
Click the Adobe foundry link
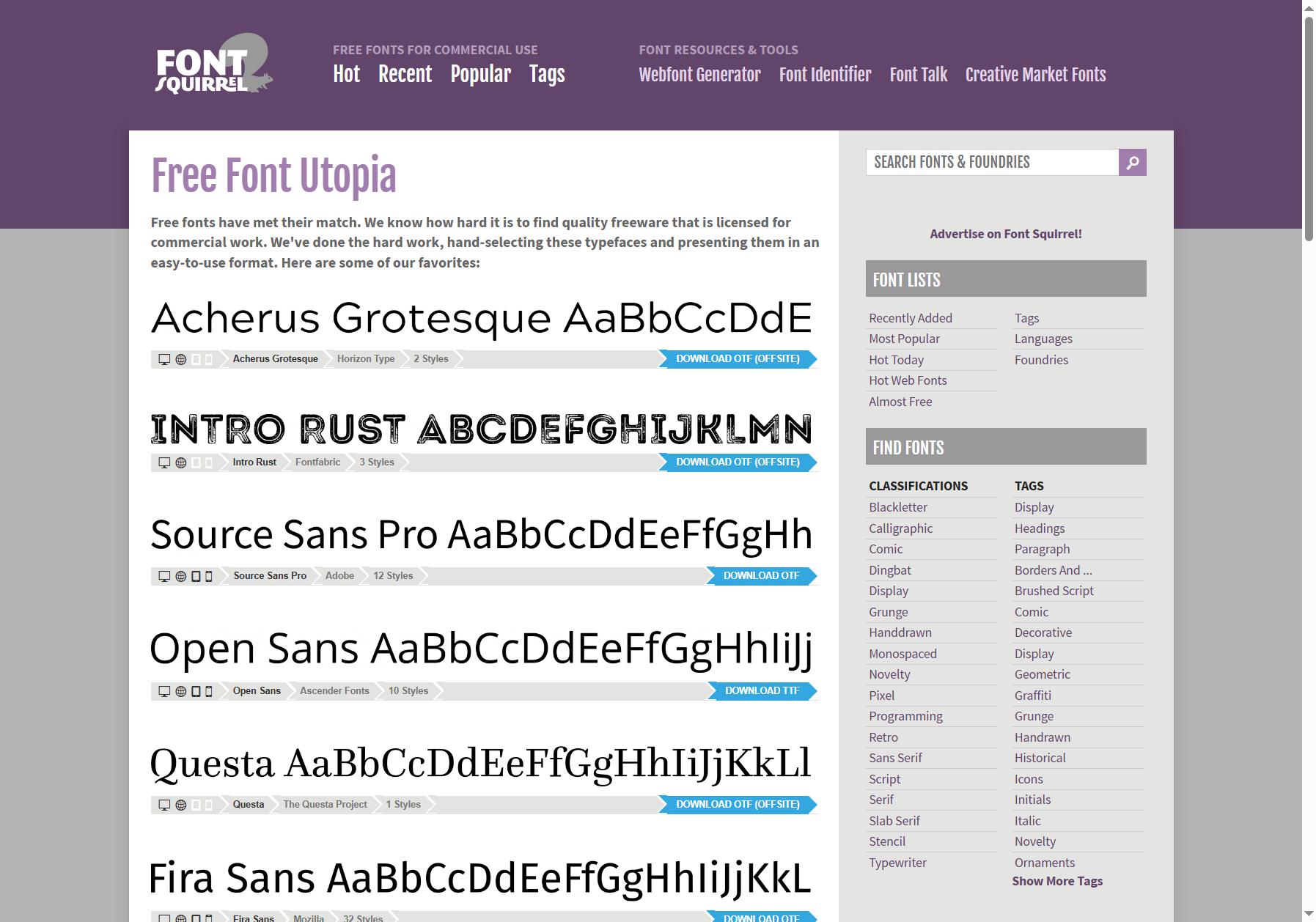(339, 576)
